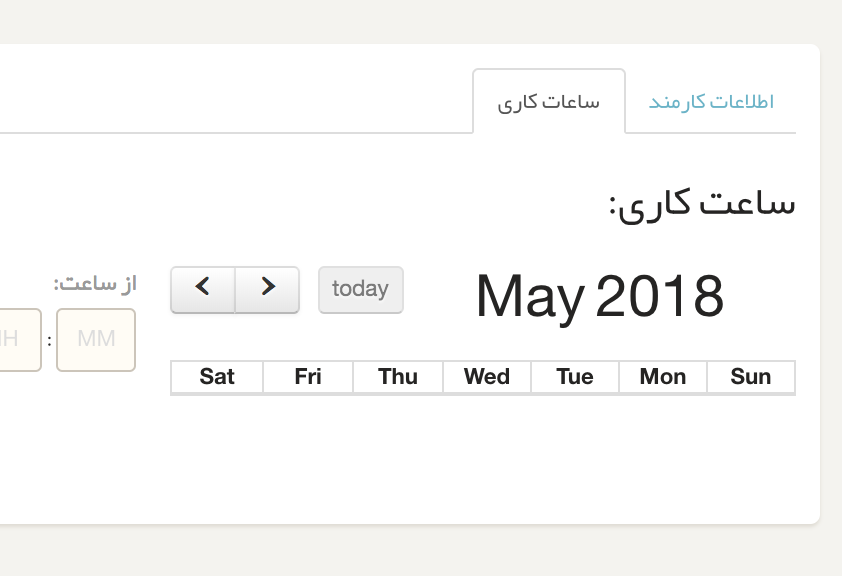842x576 pixels.
Task: Click the Wed weekday label
Action: tap(486, 377)
